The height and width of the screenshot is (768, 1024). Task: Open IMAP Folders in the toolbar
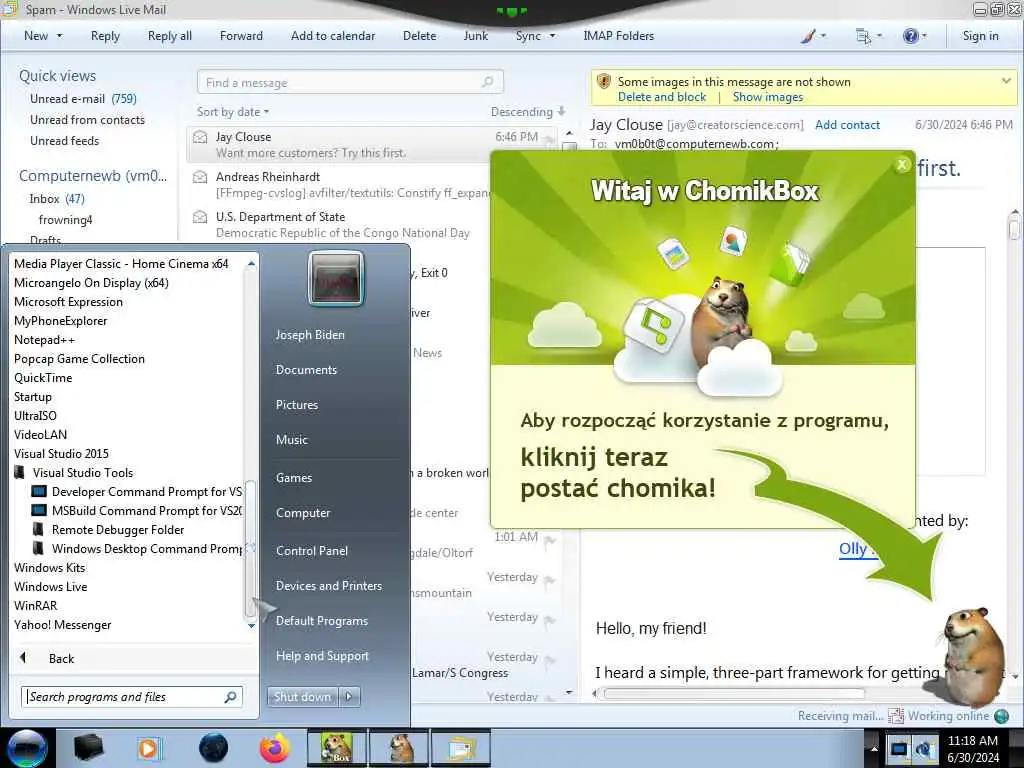click(618, 36)
